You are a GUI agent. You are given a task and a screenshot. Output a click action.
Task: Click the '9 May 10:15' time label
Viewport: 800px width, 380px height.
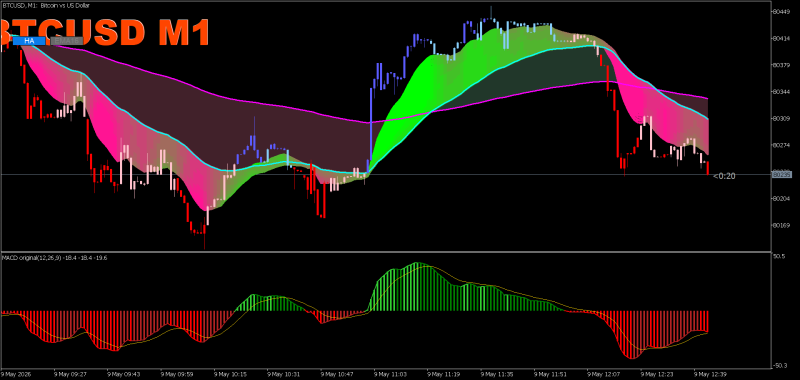pos(231,374)
